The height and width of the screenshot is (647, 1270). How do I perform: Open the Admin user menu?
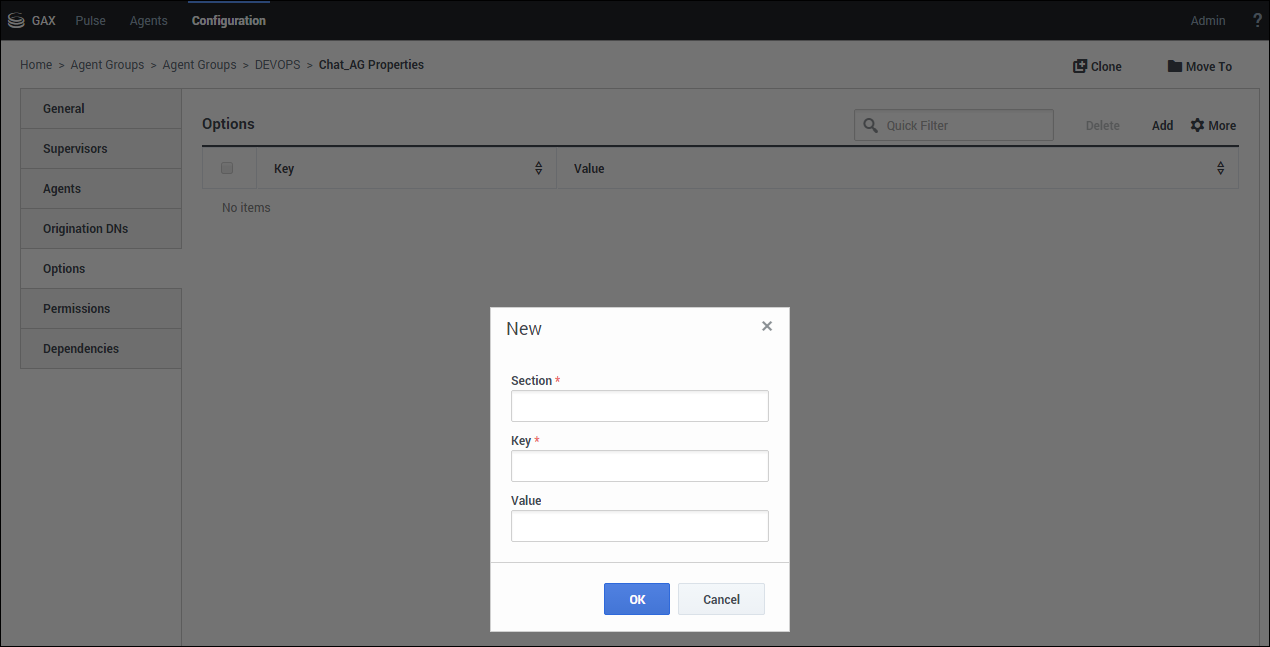[x=1207, y=21]
